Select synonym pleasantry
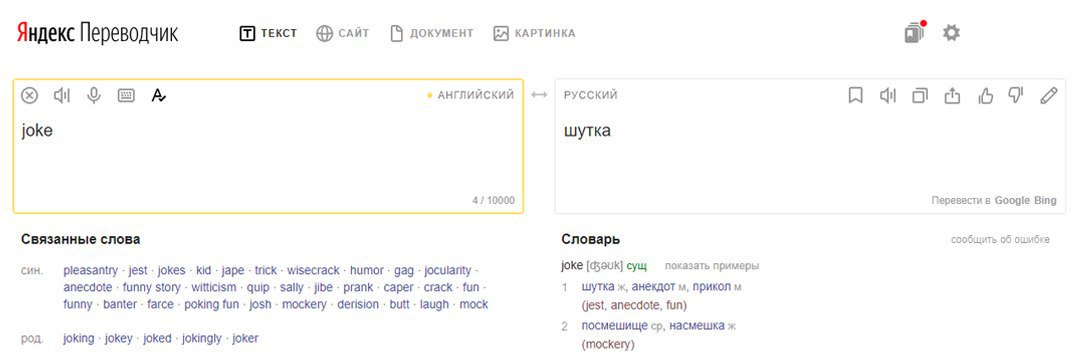 pos(92,271)
